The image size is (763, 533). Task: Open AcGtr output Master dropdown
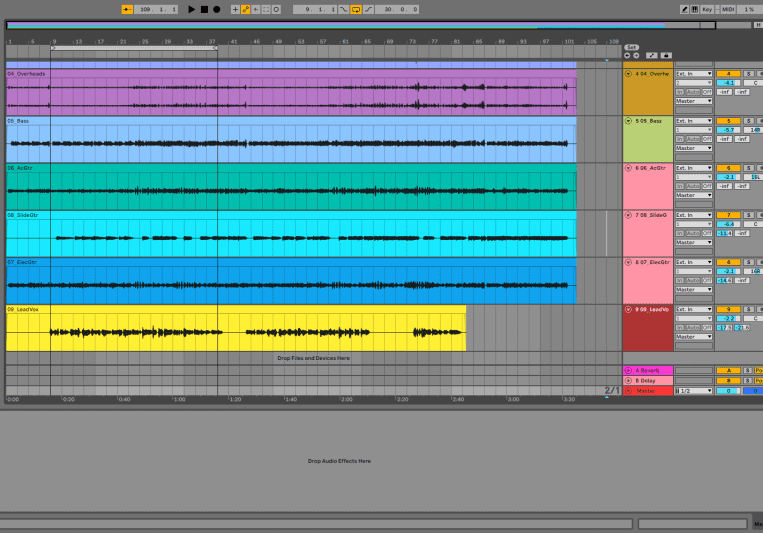pos(694,195)
